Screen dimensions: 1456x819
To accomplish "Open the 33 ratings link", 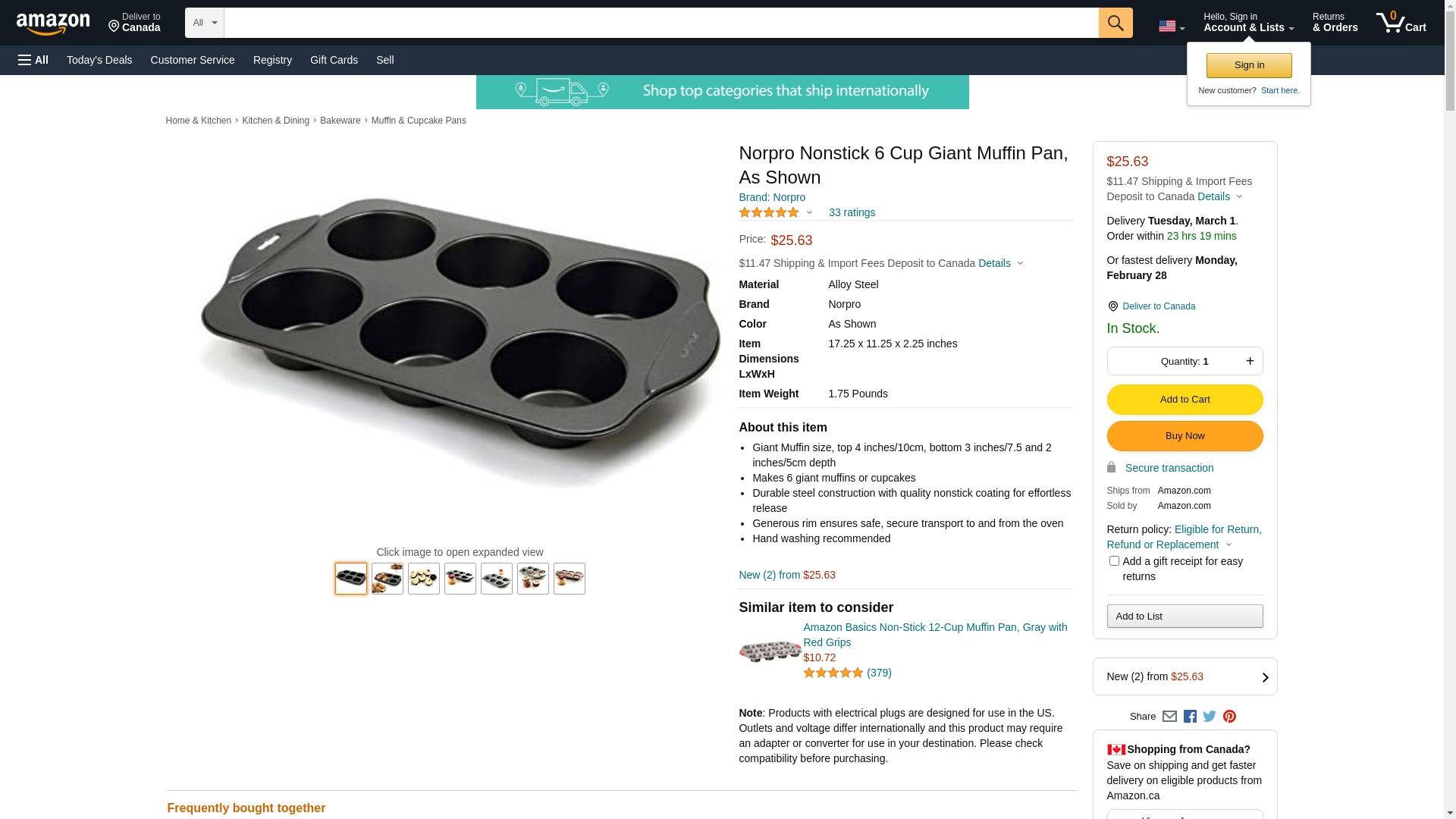I will pos(852,213).
